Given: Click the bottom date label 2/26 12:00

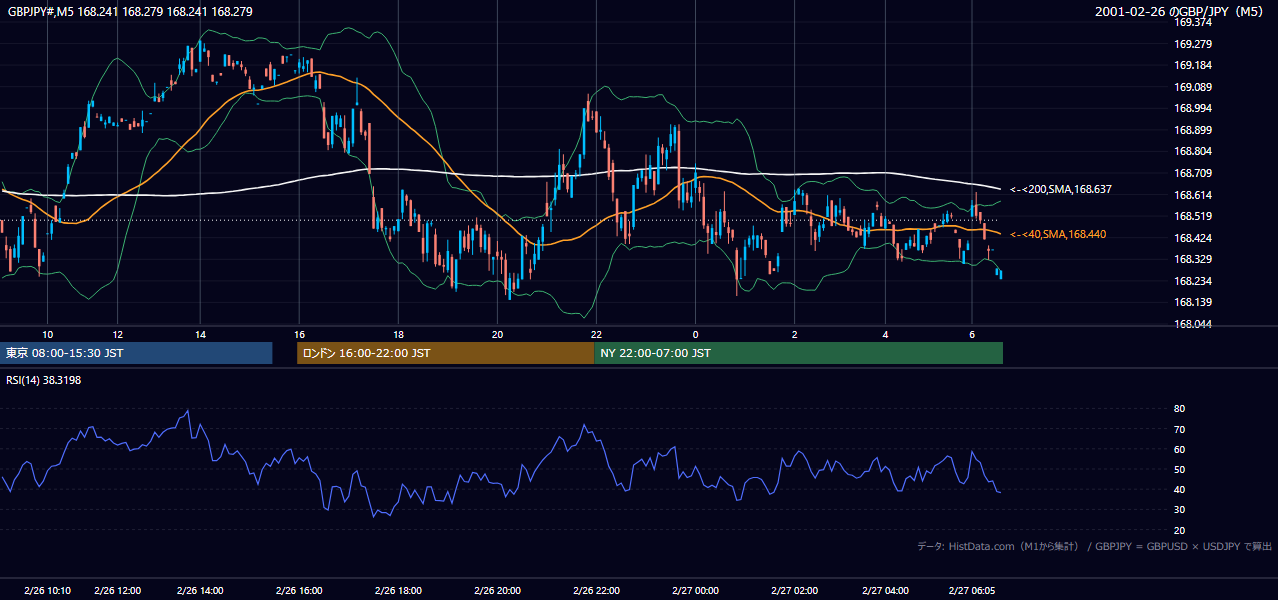Looking at the screenshot, I should pyautogui.click(x=117, y=590).
